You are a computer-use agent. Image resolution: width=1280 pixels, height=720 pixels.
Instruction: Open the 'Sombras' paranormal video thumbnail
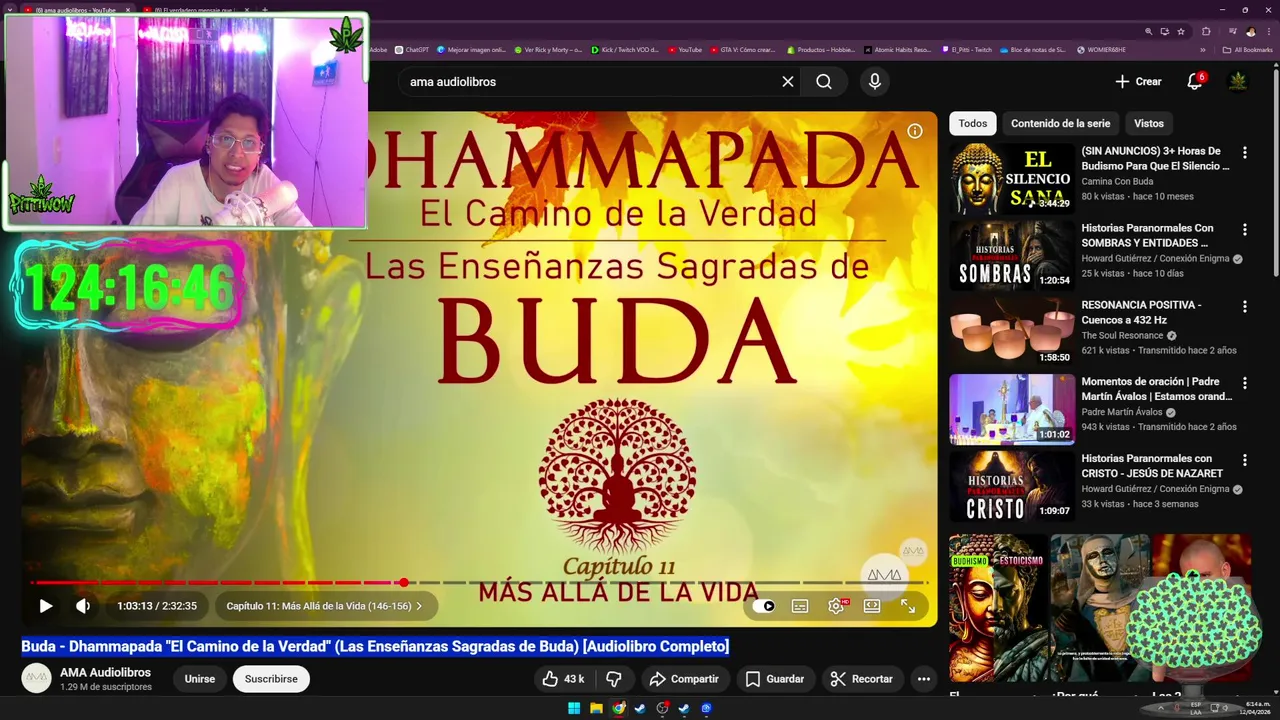(1012, 256)
